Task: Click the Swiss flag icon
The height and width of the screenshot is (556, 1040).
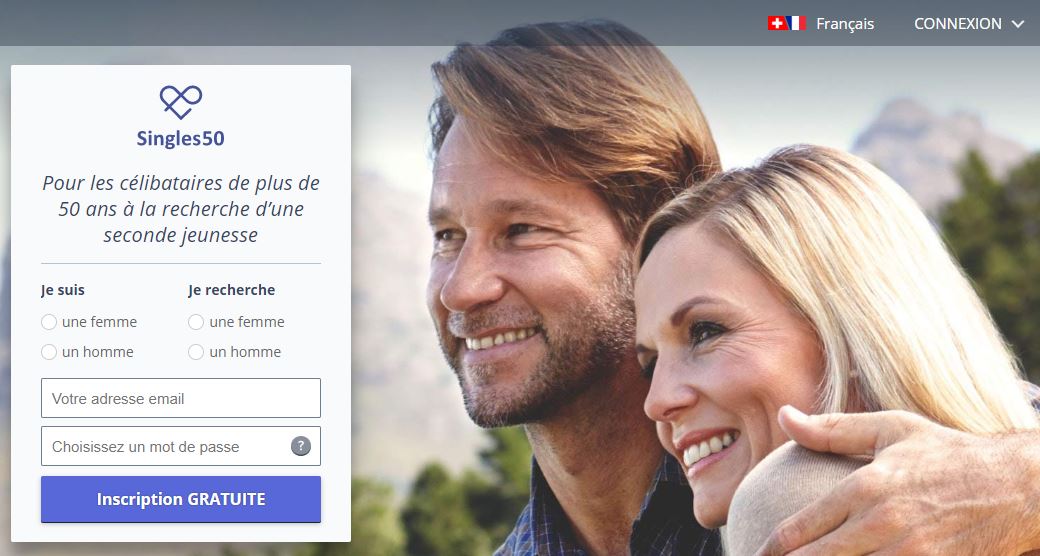Action: [x=777, y=23]
